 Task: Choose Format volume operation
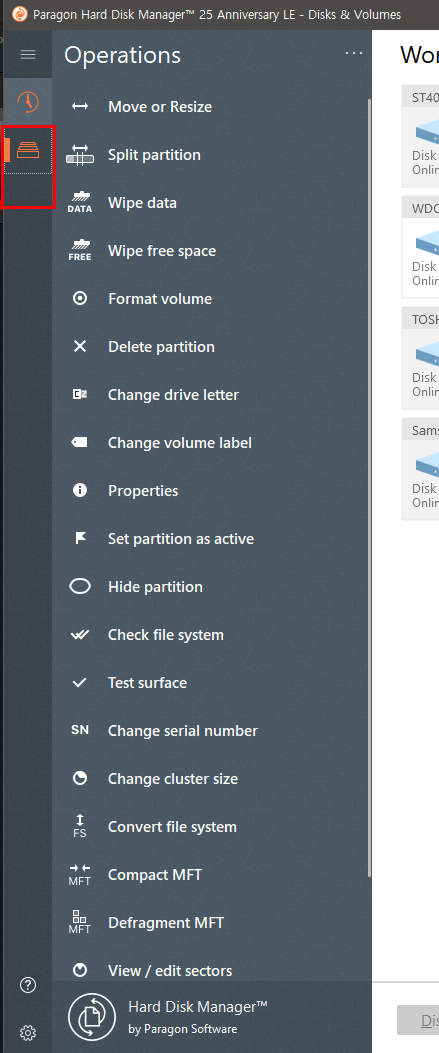160,299
